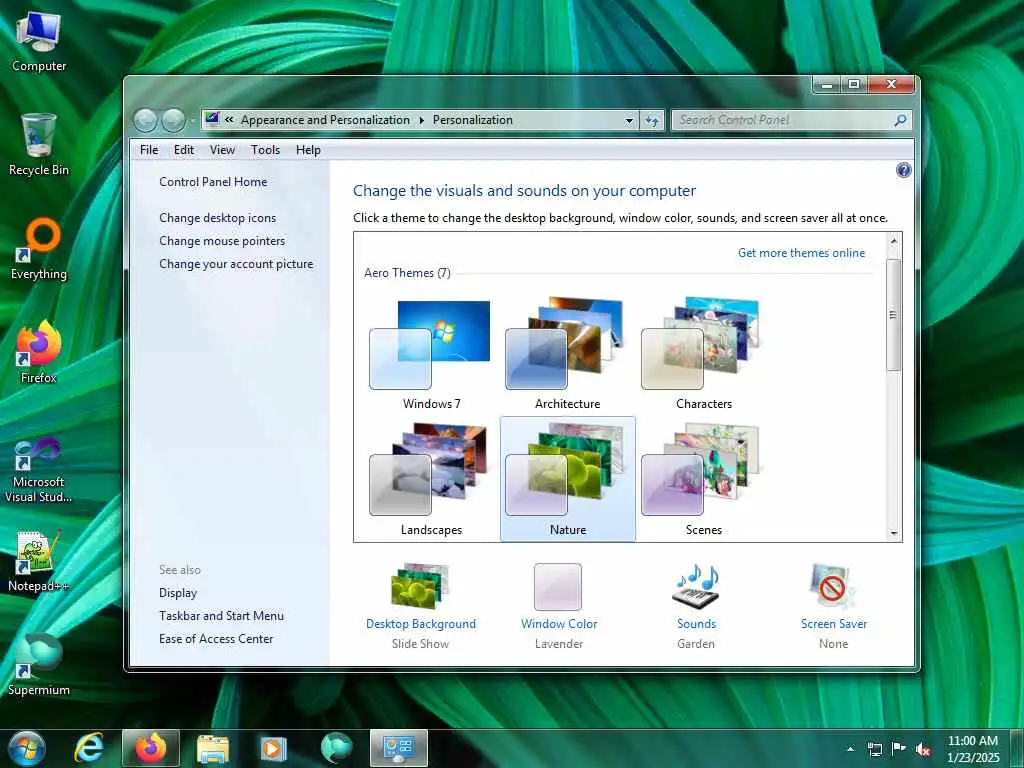
Task: Launch the Notepad++ desktop shortcut
Action: pyautogui.click(x=39, y=562)
